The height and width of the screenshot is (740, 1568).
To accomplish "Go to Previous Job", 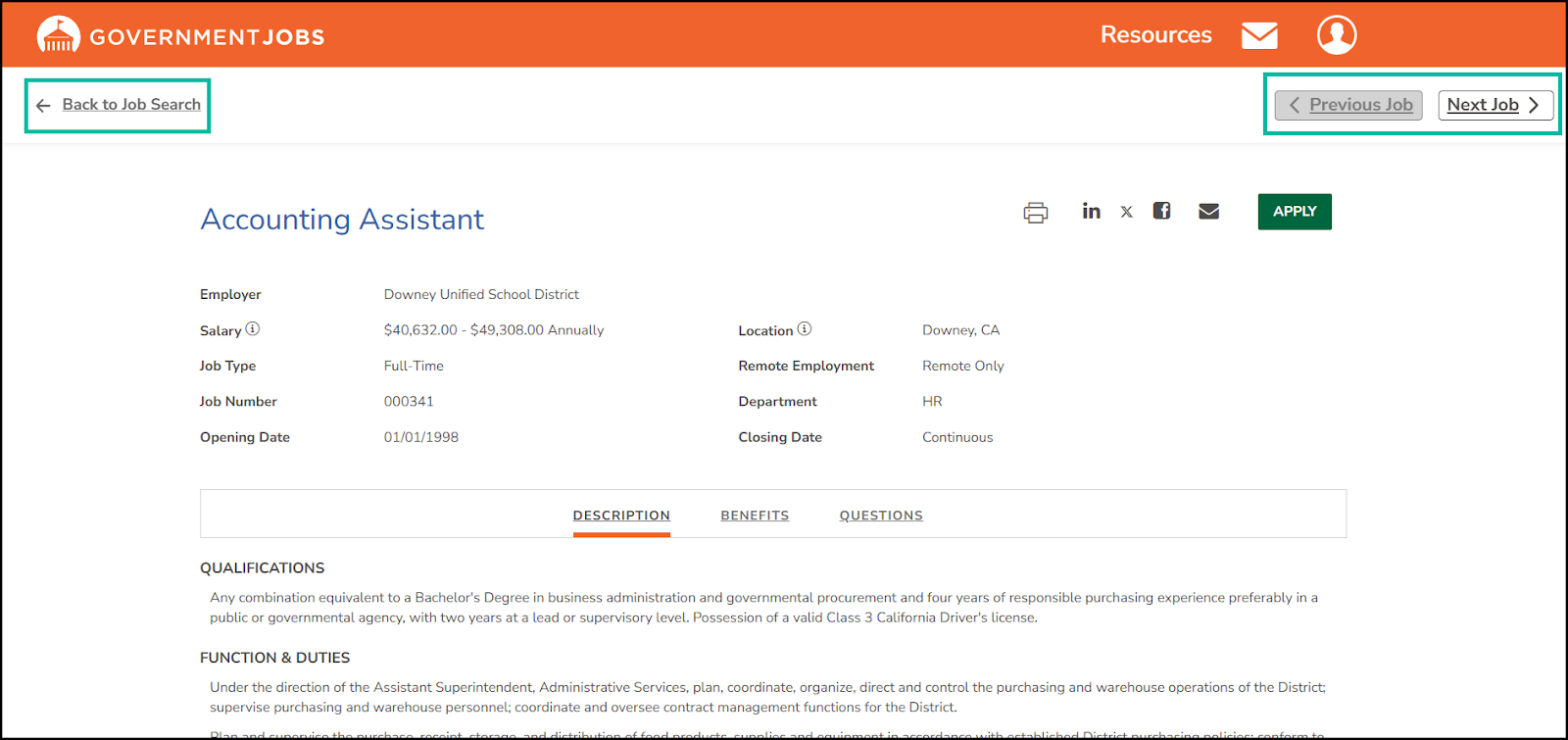I will 1348,105.
